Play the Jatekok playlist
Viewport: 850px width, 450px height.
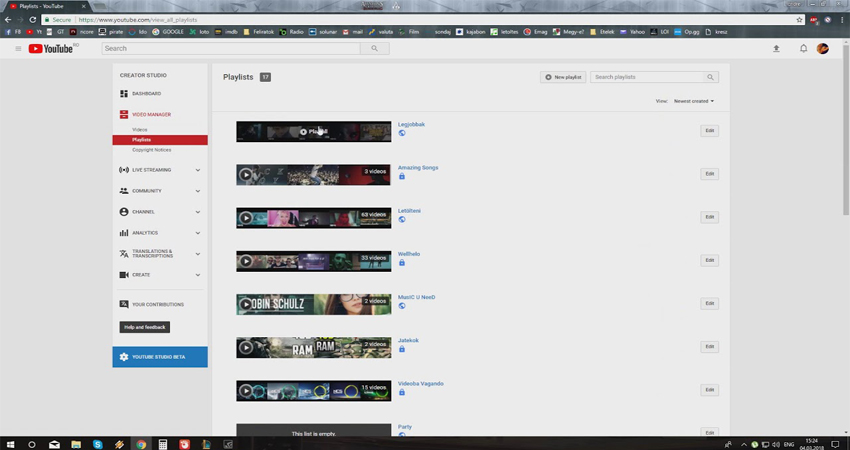click(246, 348)
